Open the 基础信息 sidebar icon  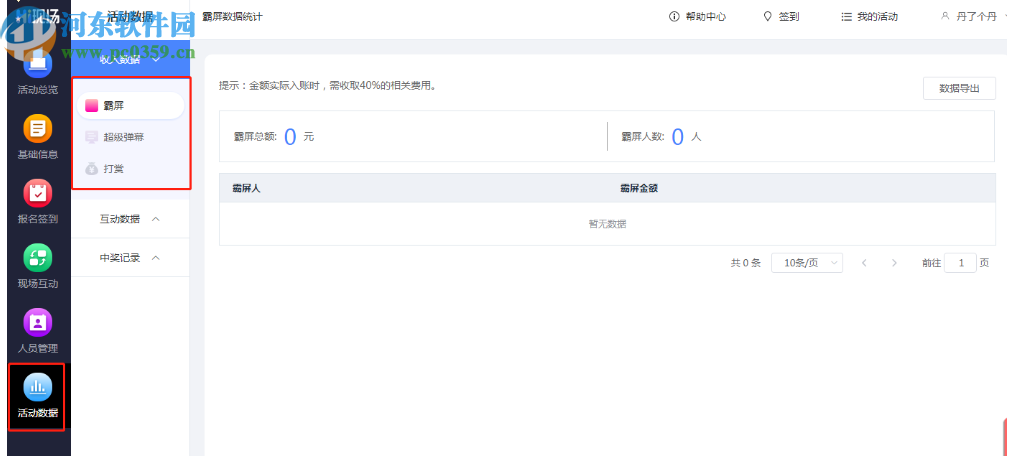tap(38, 128)
